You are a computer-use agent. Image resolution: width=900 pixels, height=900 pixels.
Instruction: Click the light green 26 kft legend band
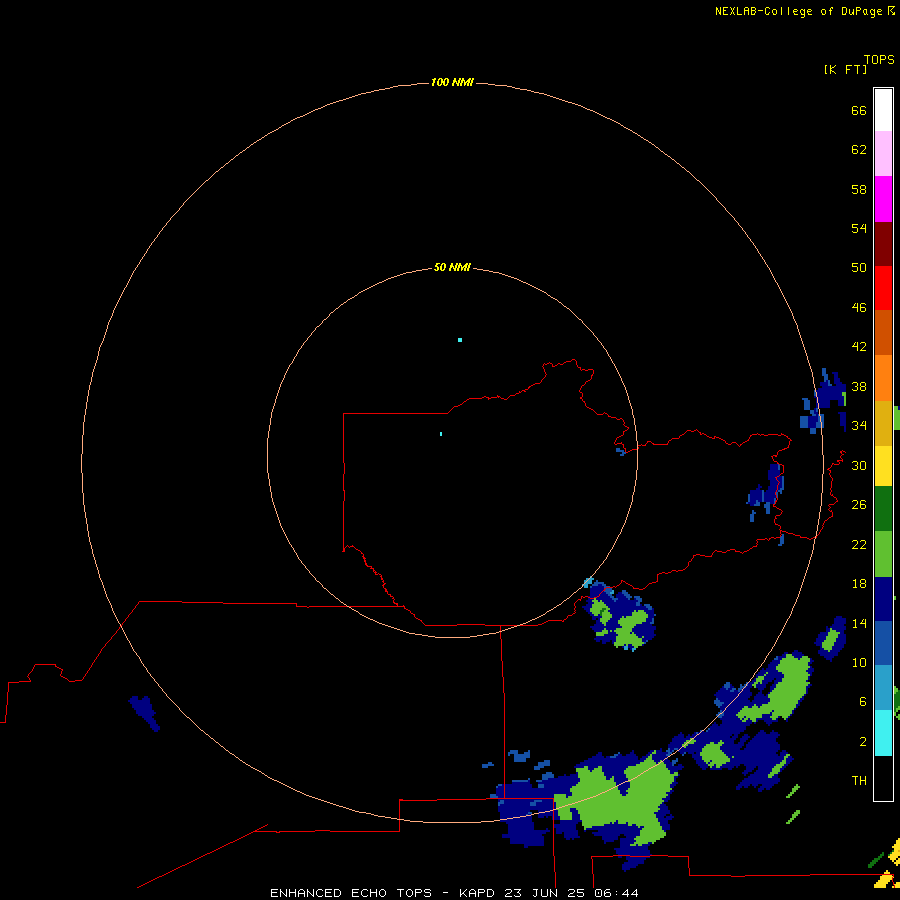pos(883,554)
